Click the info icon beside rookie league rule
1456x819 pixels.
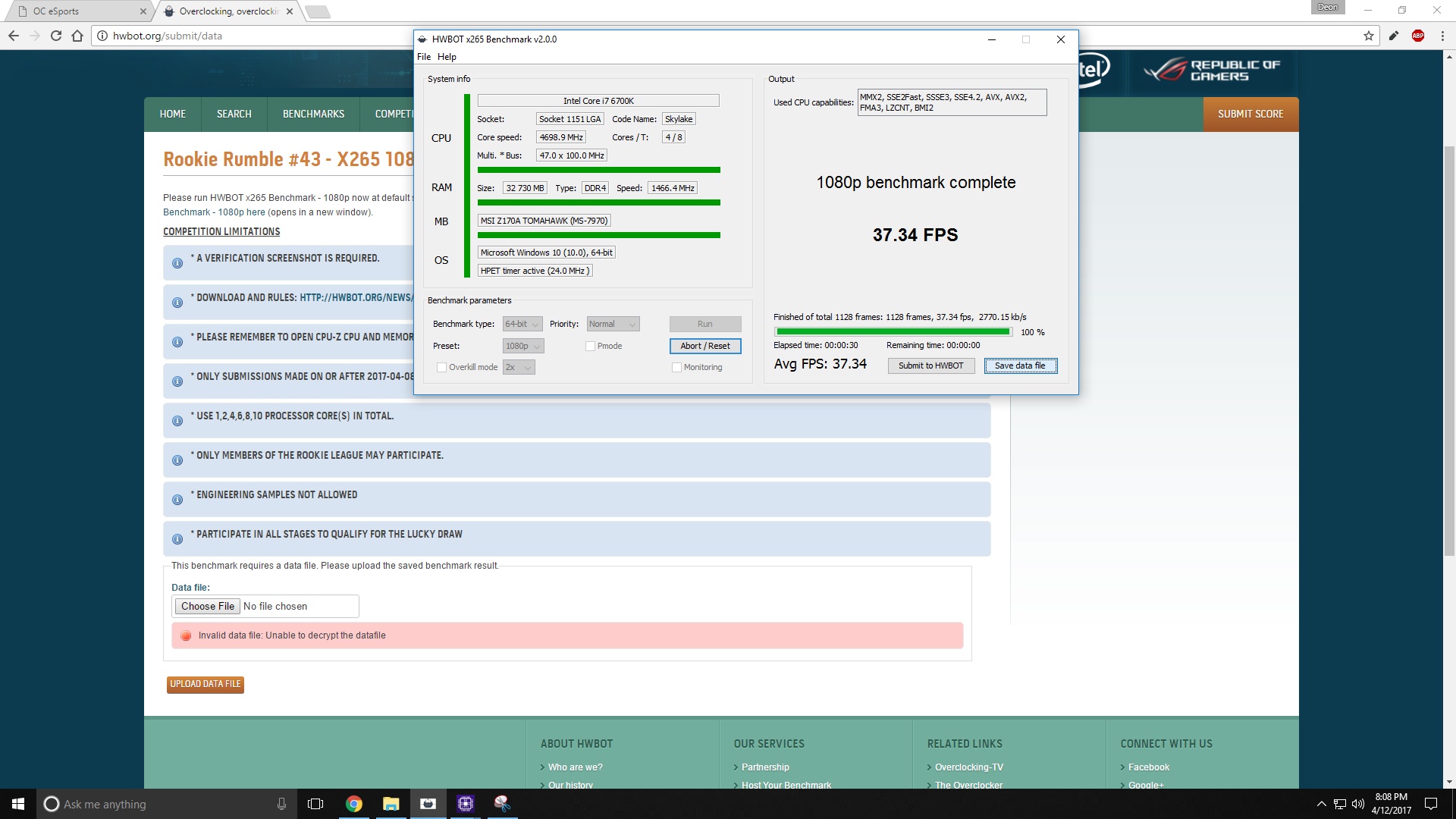(x=177, y=460)
